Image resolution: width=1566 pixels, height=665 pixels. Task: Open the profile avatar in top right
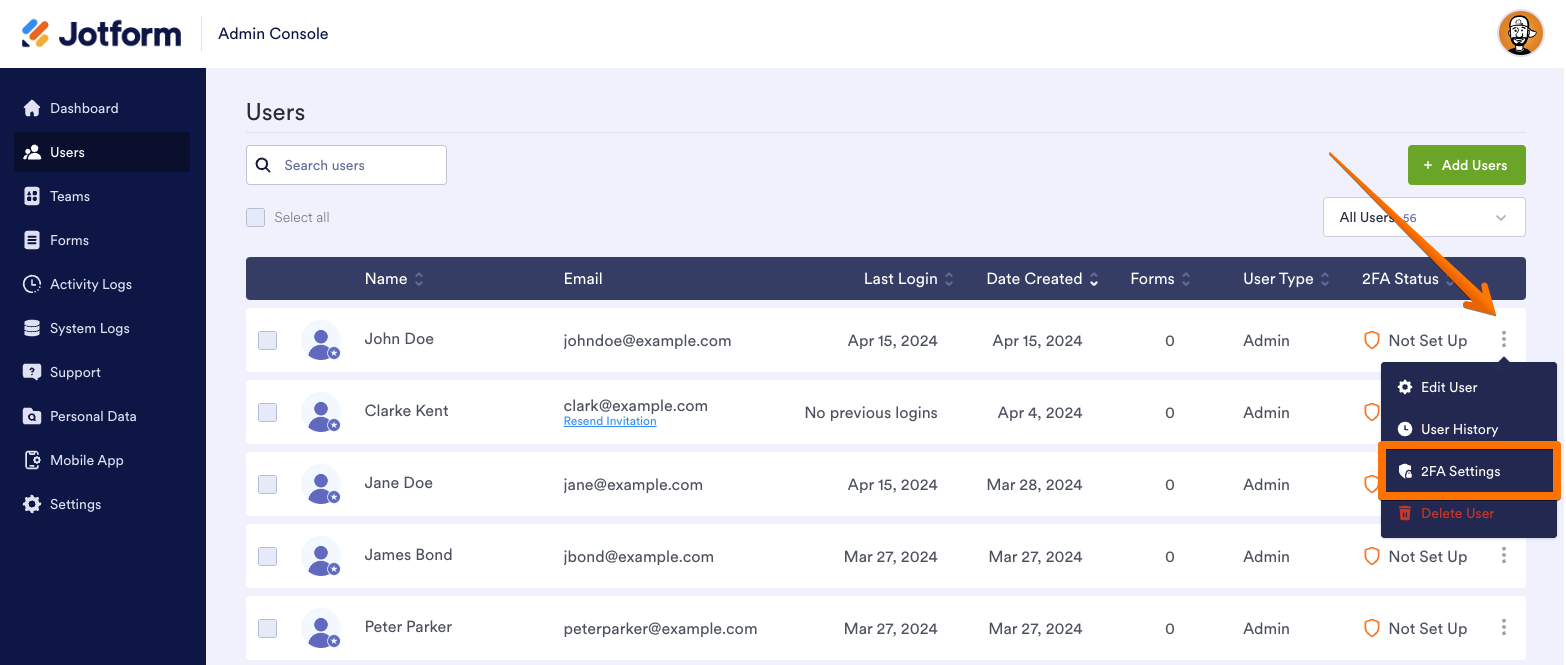[1520, 34]
